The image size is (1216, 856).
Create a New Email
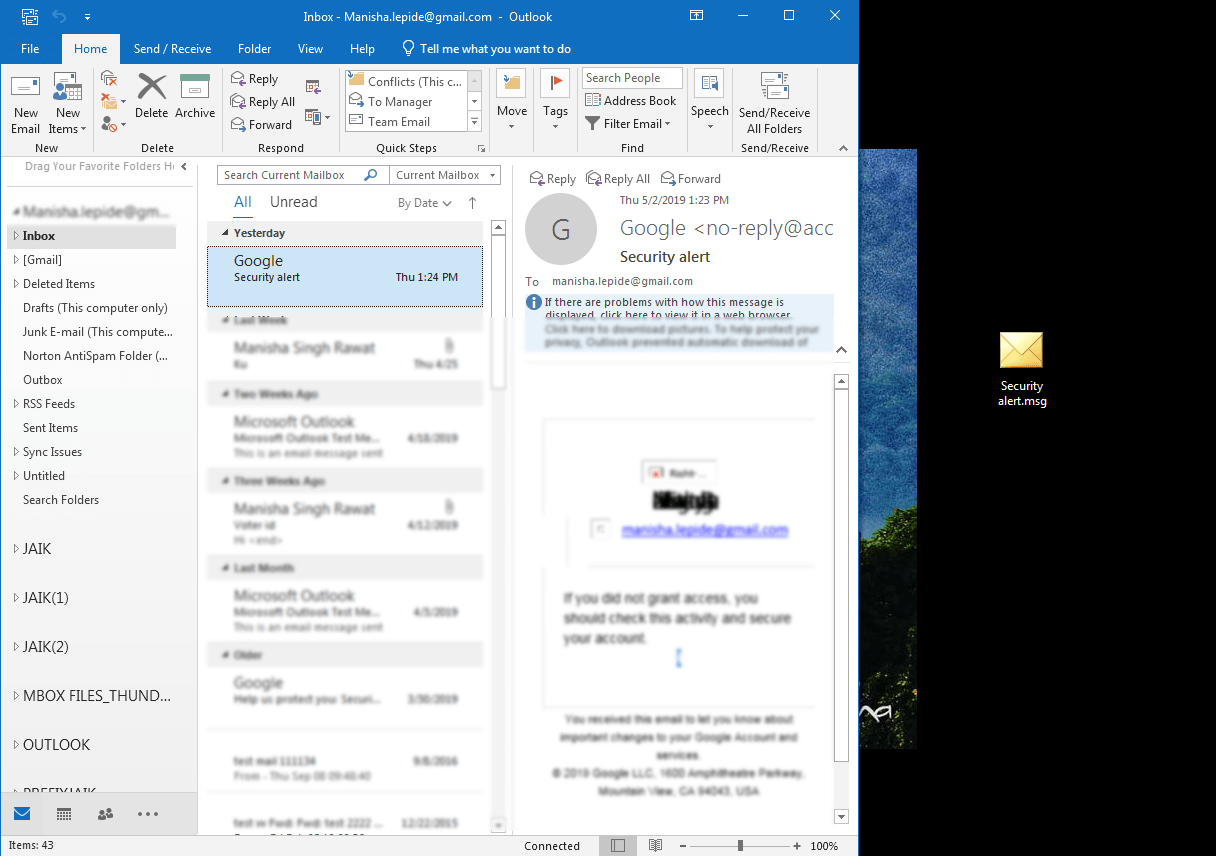click(26, 104)
